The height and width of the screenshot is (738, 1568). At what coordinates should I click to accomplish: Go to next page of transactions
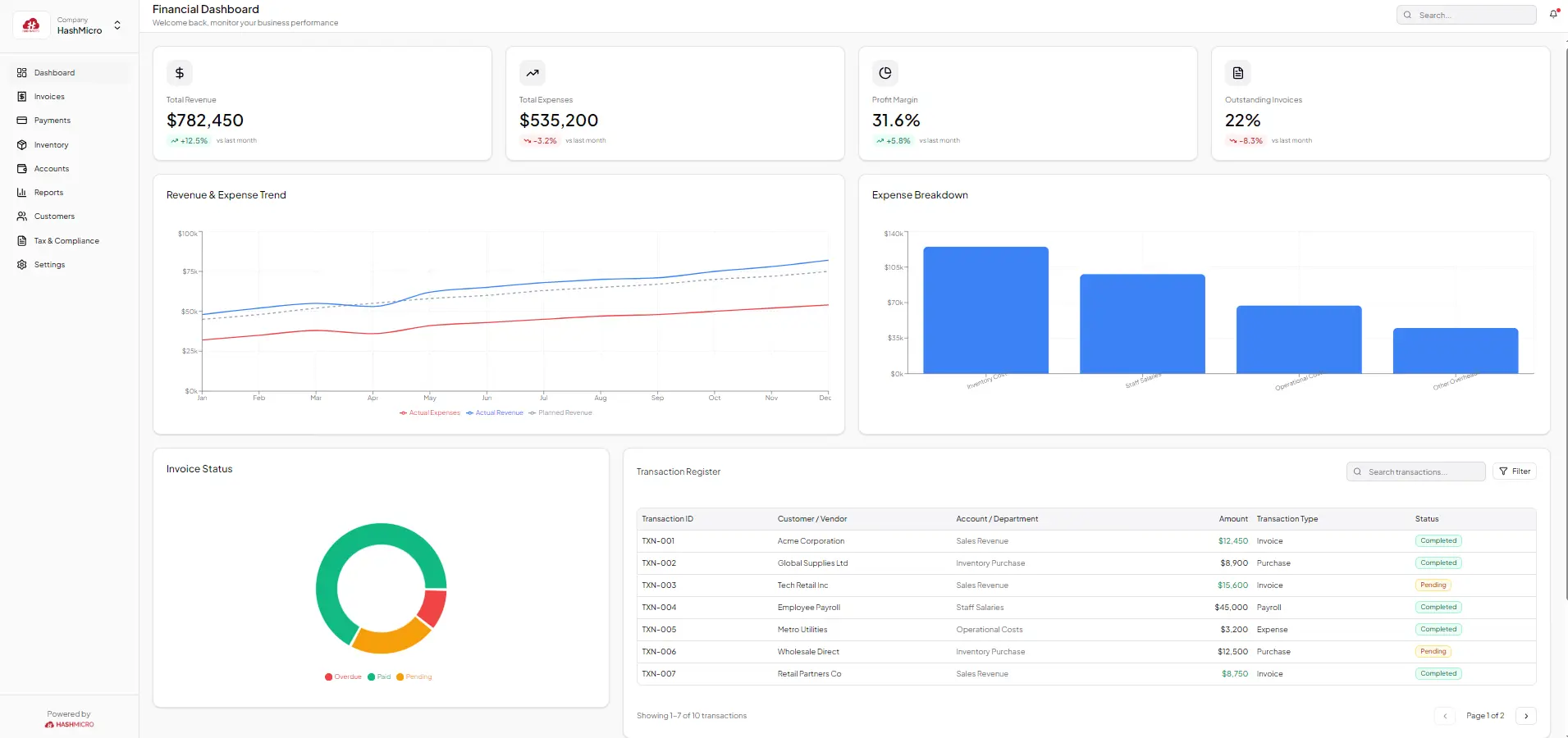(1527, 716)
